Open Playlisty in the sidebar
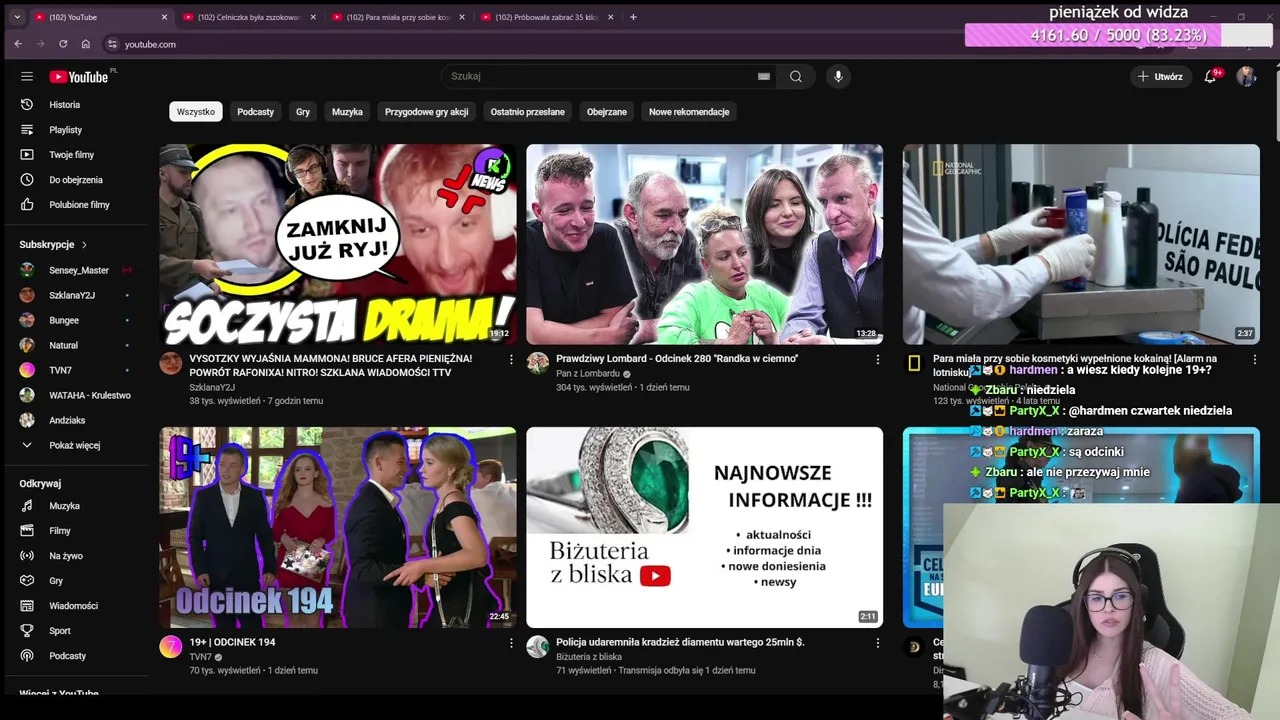This screenshot has height=720, width=1280. (66, 130)
